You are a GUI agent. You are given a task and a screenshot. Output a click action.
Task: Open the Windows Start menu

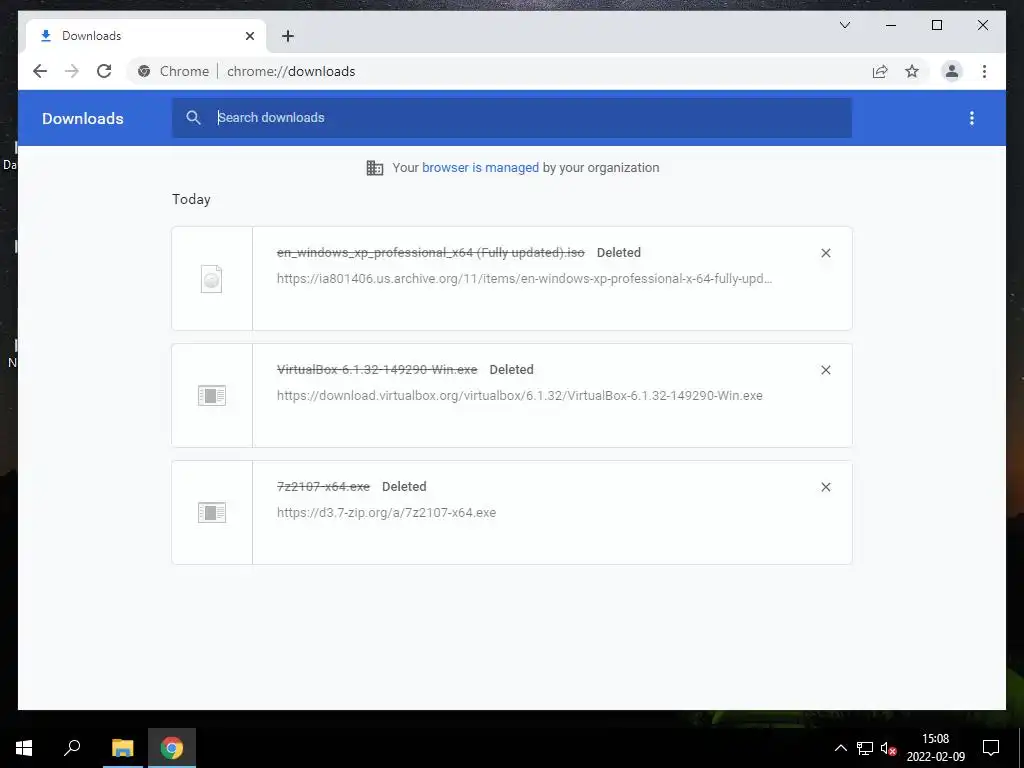[x=24, y=748]
